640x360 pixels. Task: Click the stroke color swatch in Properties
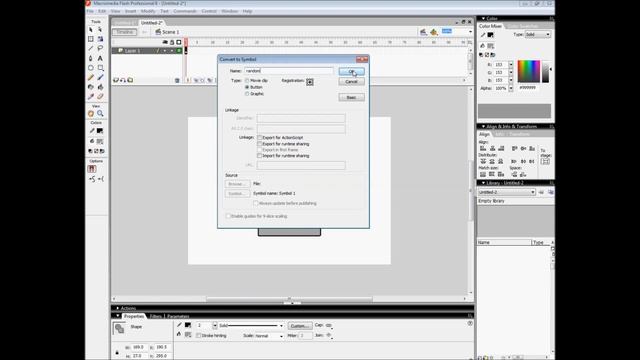point(188,325)
